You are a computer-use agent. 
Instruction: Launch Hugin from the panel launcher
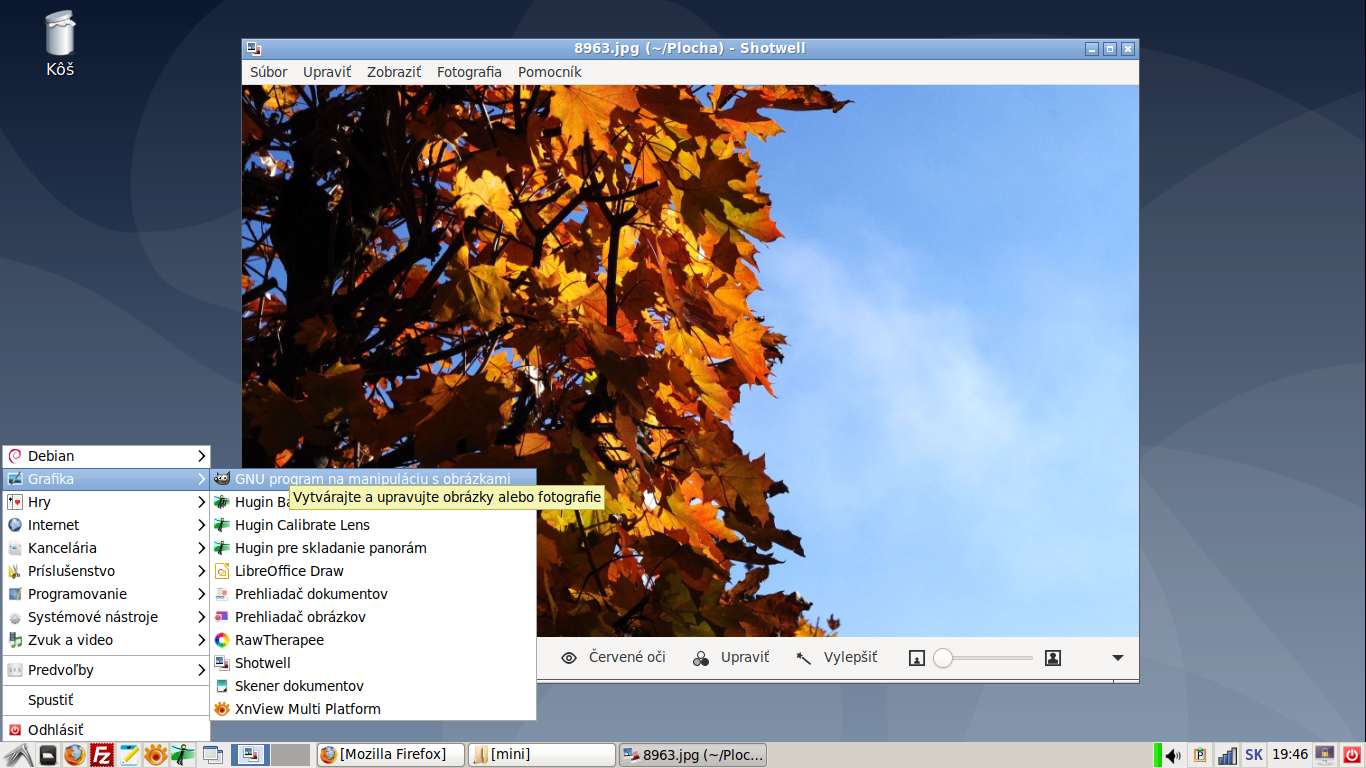(183, 755)
